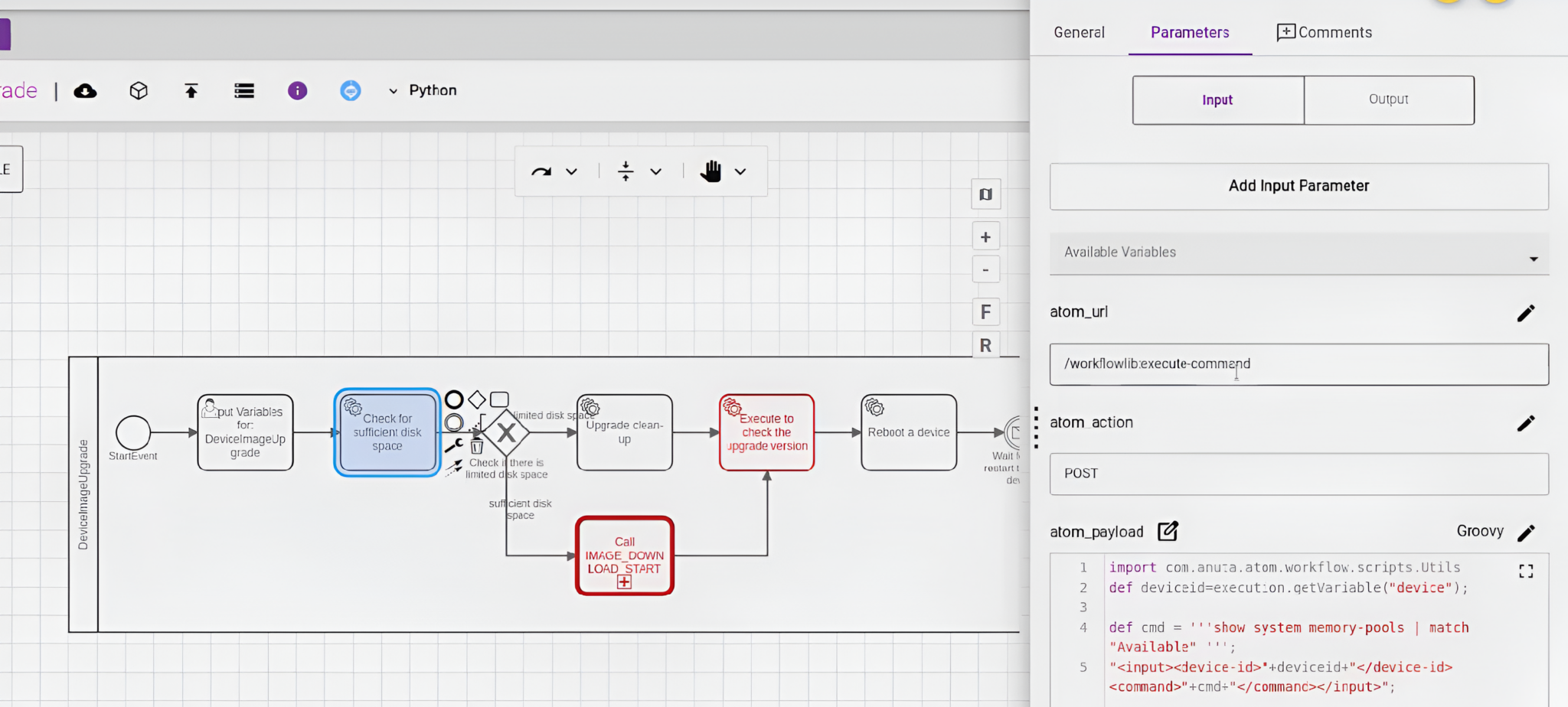
Task: Append end event from context pad
Action: tap(454, 399)
